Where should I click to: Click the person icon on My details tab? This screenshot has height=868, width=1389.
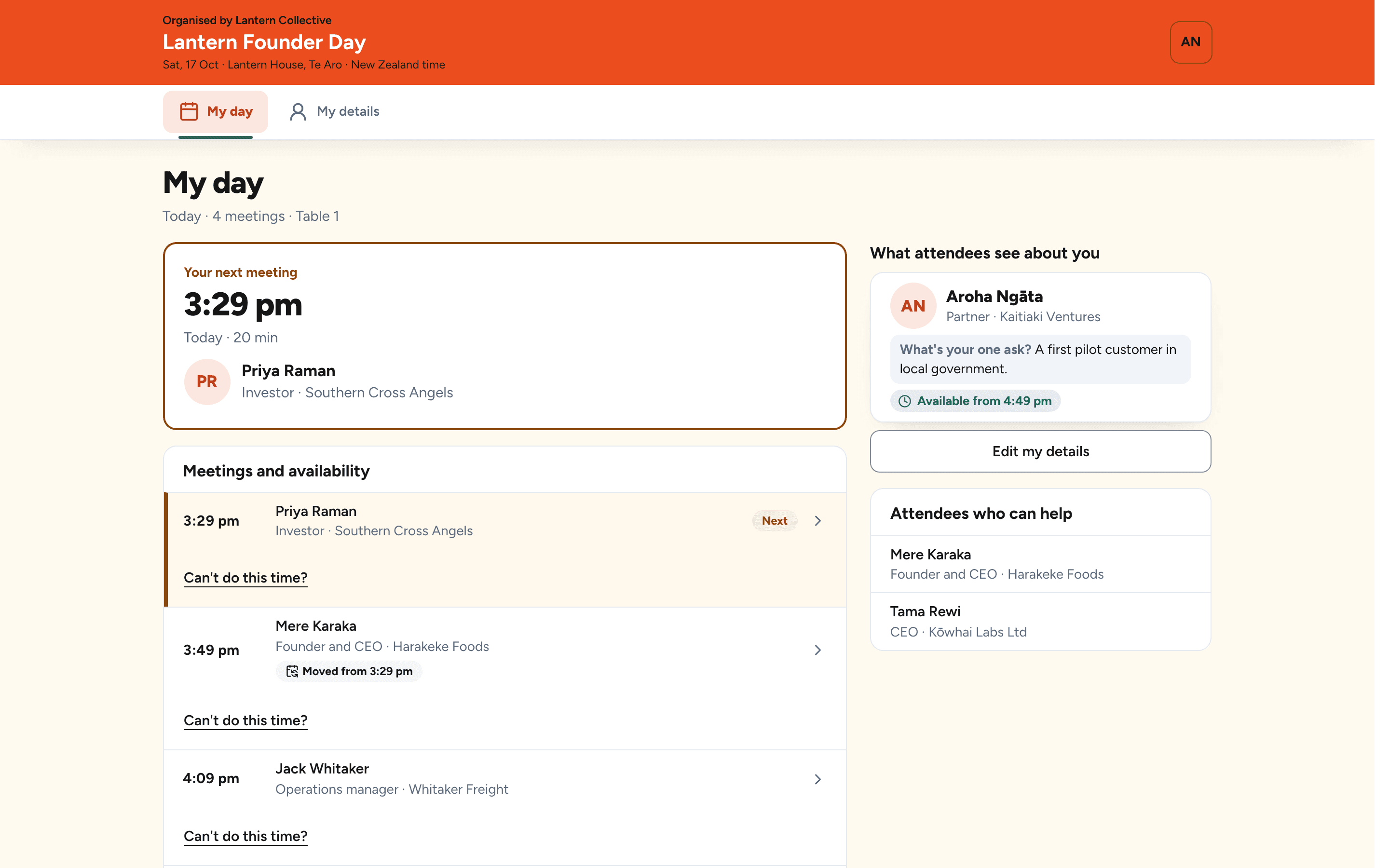coord(298,111)
